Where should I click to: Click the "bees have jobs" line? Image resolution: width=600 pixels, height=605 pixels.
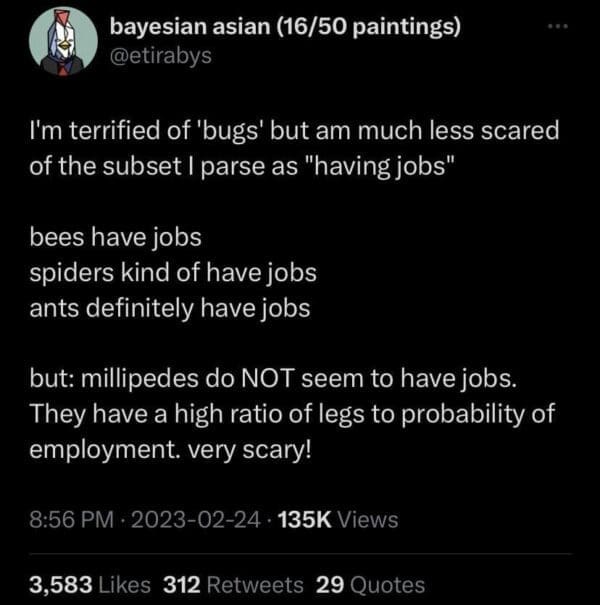coord(116,238)
